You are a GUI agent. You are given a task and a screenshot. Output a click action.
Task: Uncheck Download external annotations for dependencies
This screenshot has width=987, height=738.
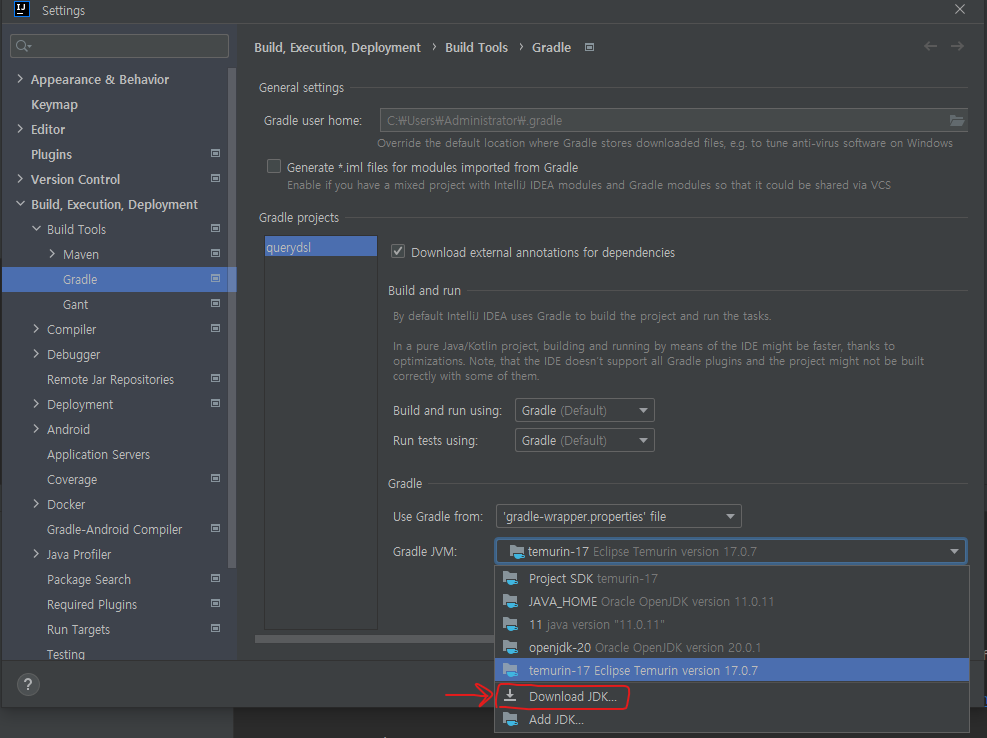pos(398,251)
